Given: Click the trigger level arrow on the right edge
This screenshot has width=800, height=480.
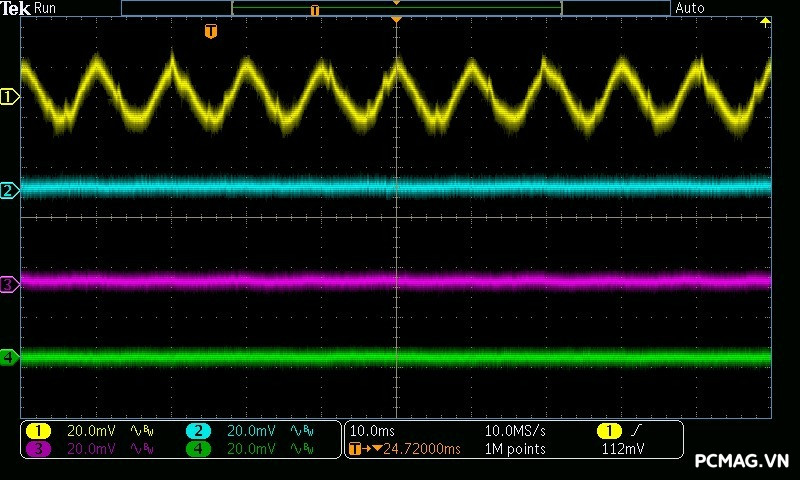Looking at the screenshot, I should [766, 22].
